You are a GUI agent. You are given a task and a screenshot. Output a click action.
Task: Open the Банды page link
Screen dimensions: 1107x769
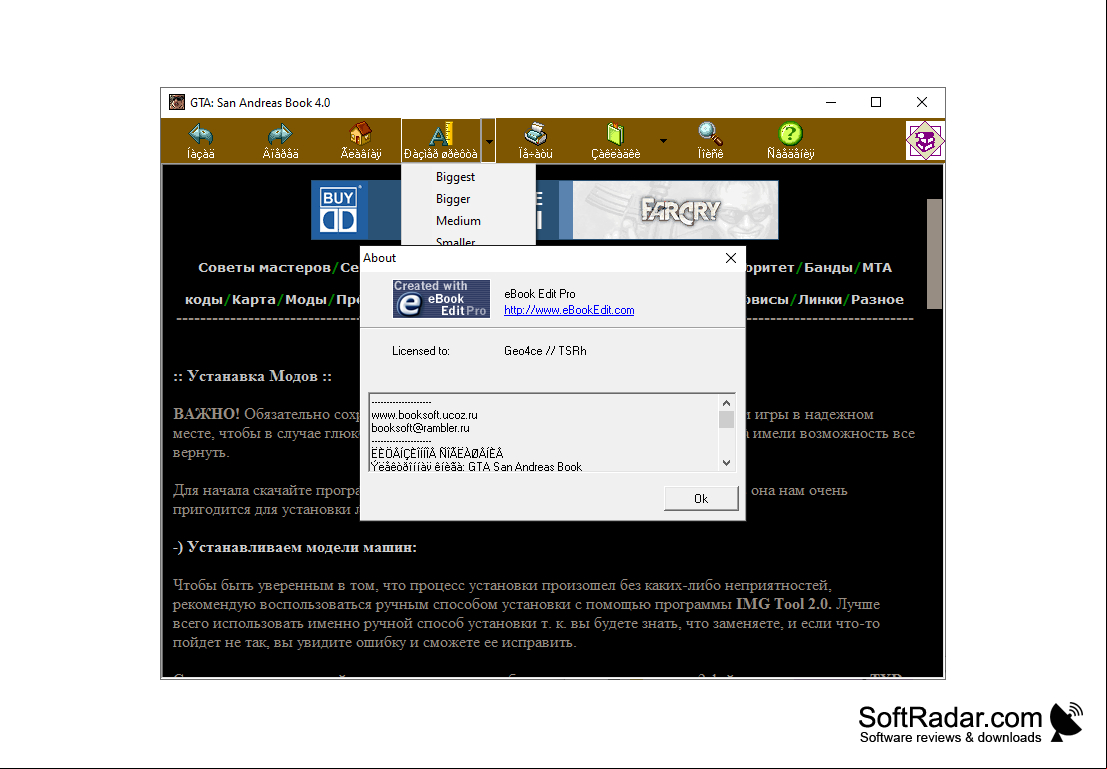(x=828, y=268)
